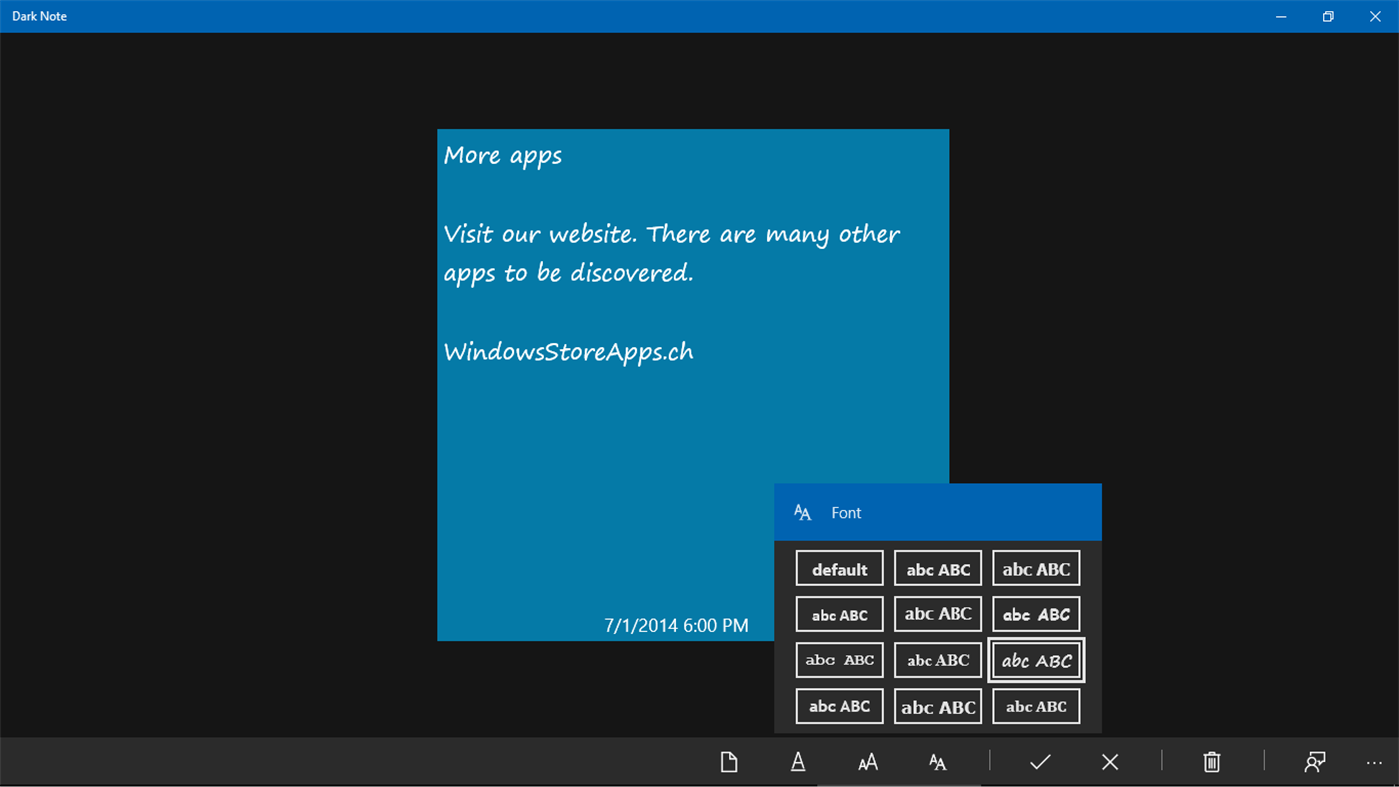Image resolution: width=1399 pixels, height=787 pixels.
Task: Pick the last font in the grid
Action: [1035, 705]
